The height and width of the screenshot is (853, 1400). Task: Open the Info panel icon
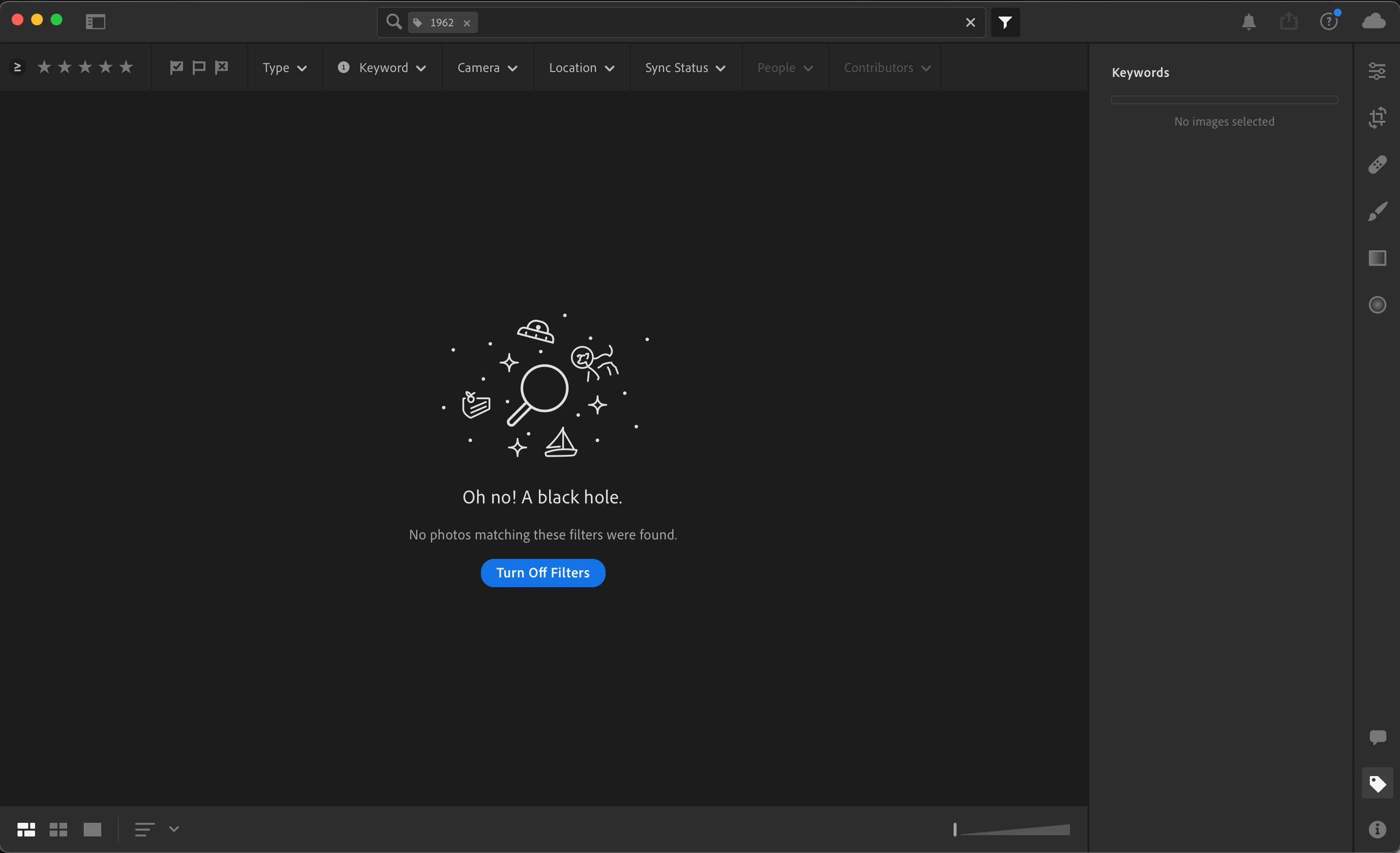click(1377, 829)
